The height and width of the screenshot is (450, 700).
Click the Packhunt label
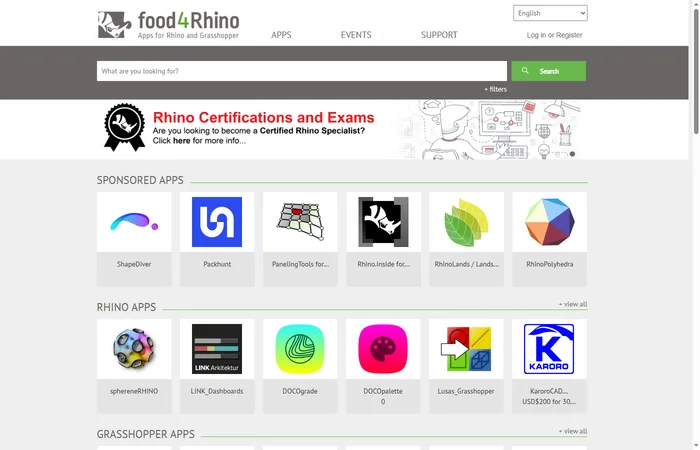pyautogui.click(x=217, y=264)
